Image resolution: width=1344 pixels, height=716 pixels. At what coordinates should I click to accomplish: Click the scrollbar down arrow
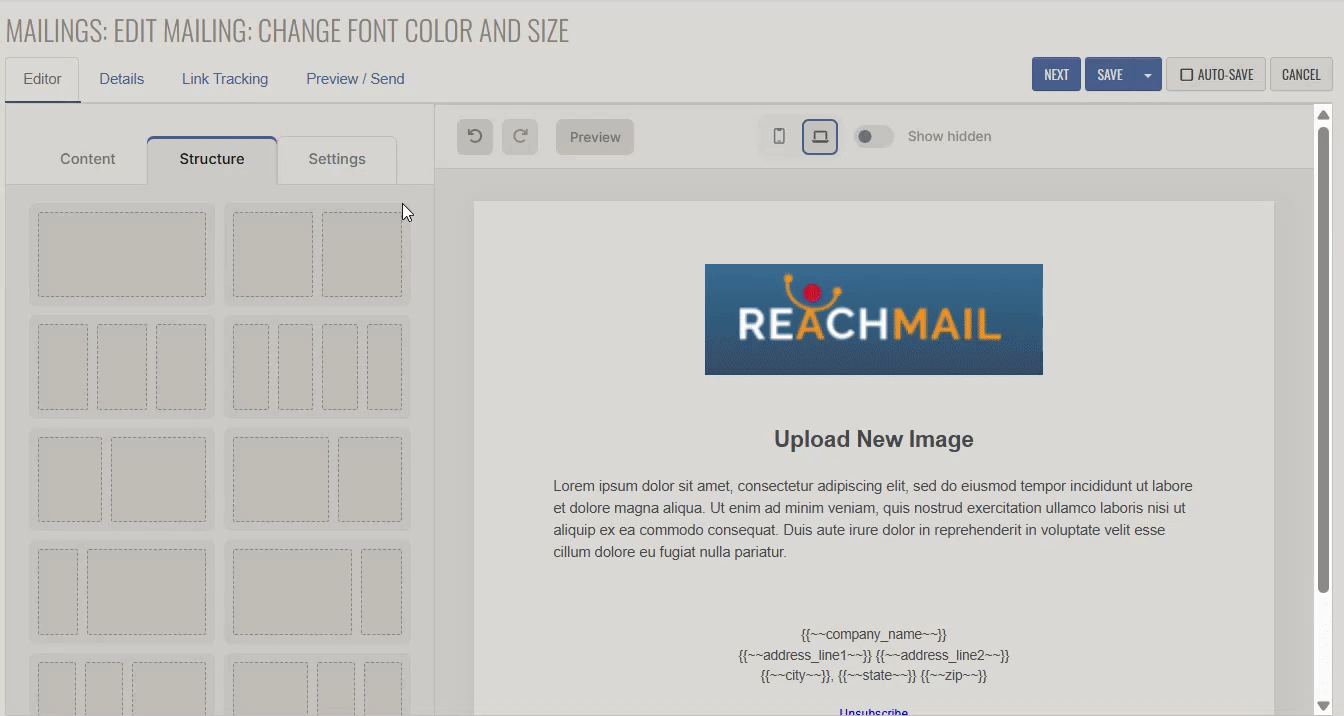coord(1323,706)
